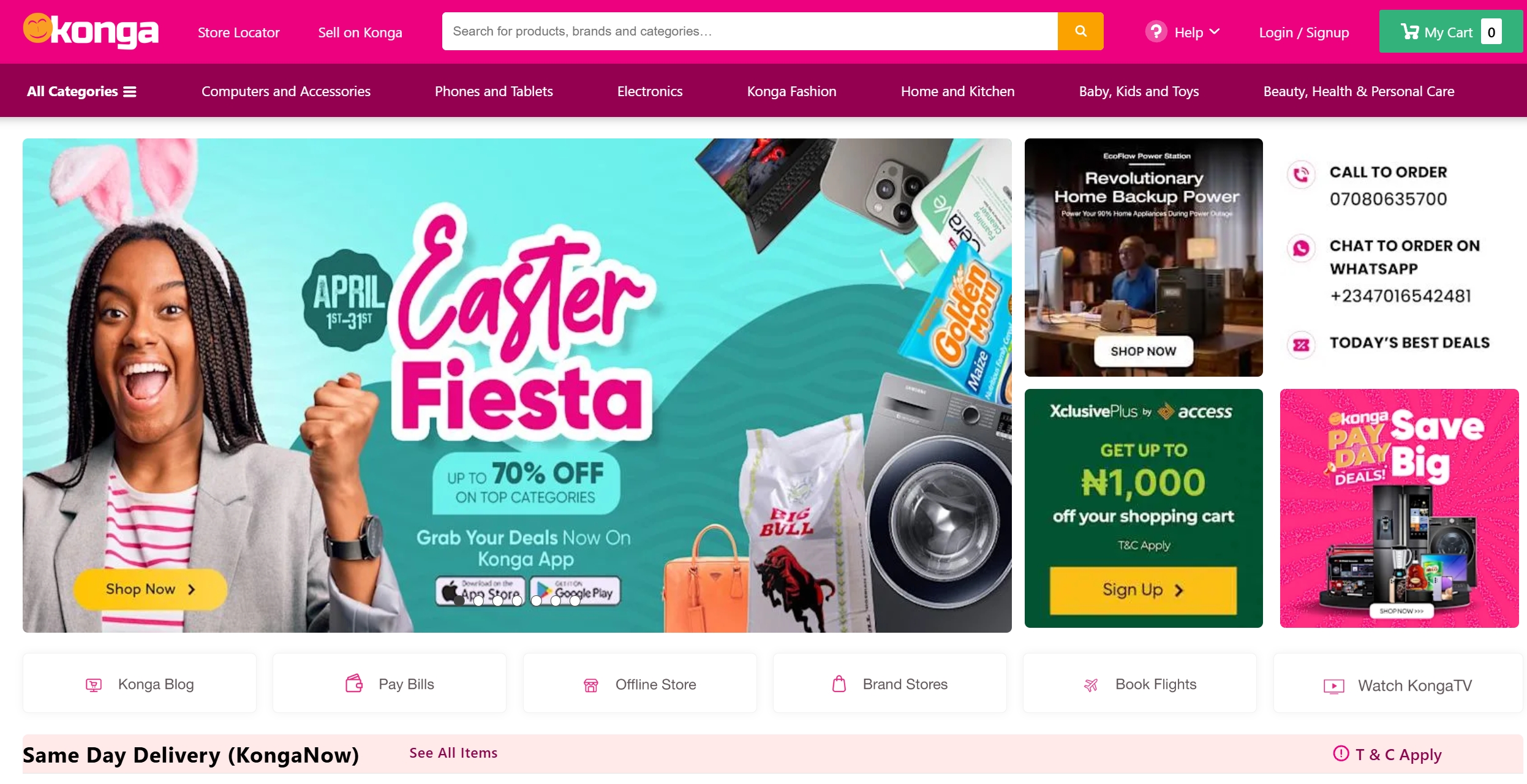Viewport: 1527px width, 784px height.
Task: Focus the product search input field
Action: [750, 31]
